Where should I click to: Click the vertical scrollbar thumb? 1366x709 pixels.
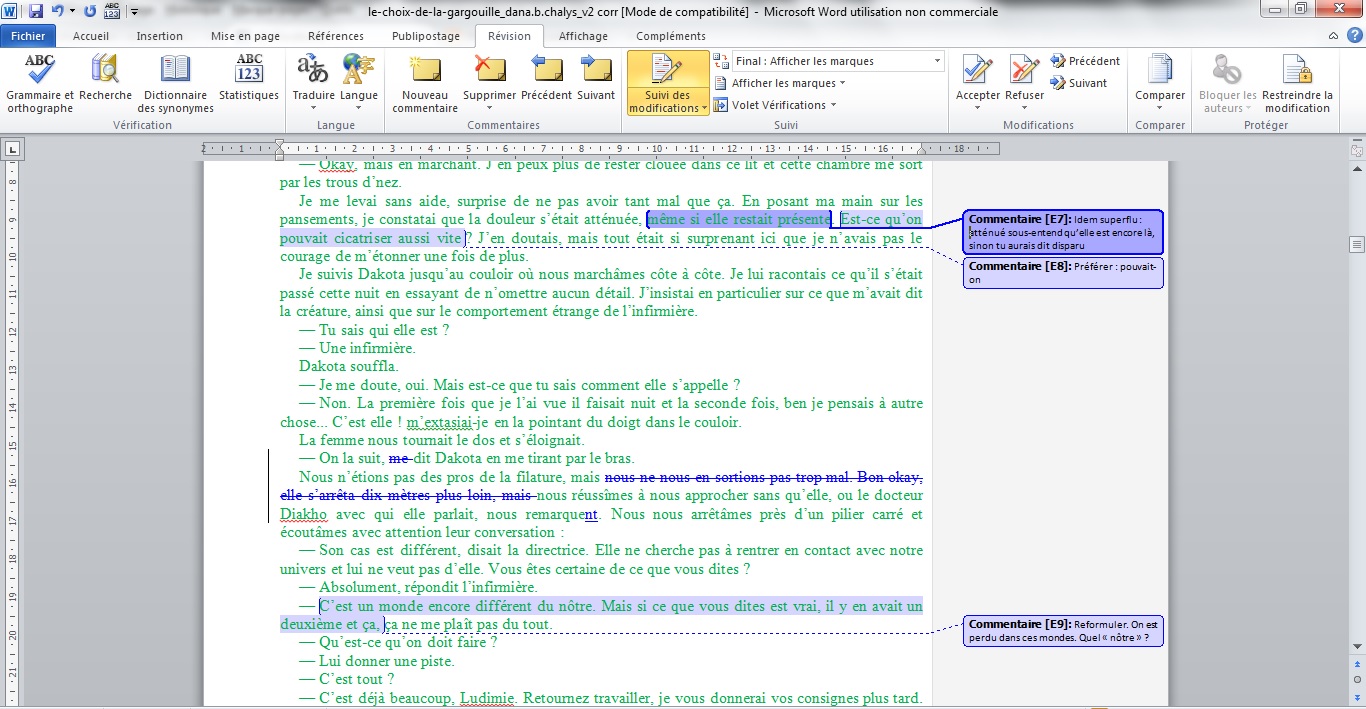[x=1357, y=244]
